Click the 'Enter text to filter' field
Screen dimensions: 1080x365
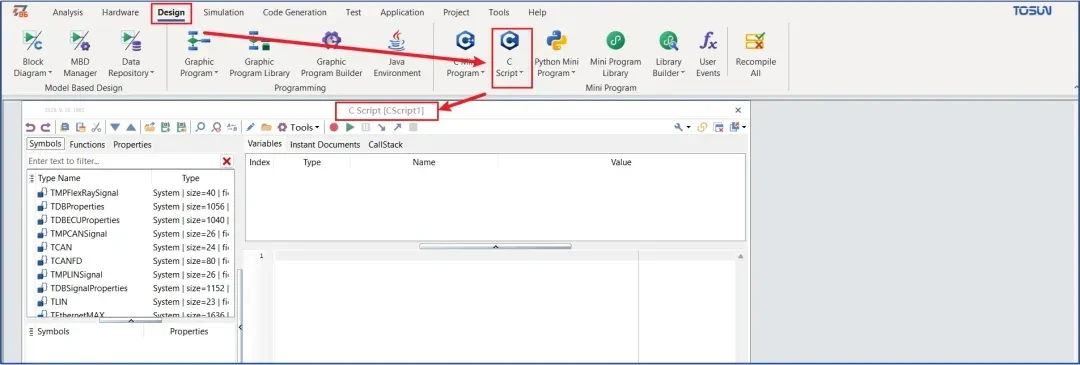point(123,161)
